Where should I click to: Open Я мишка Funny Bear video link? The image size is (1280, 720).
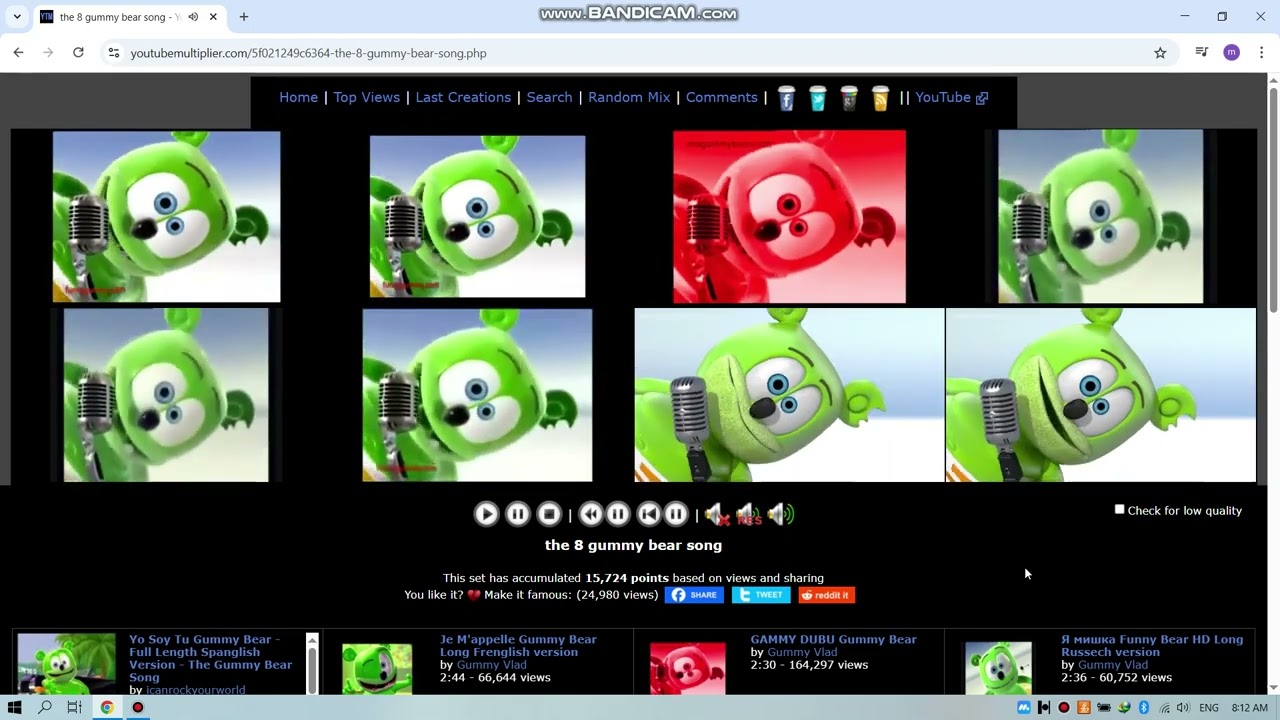1152,645
